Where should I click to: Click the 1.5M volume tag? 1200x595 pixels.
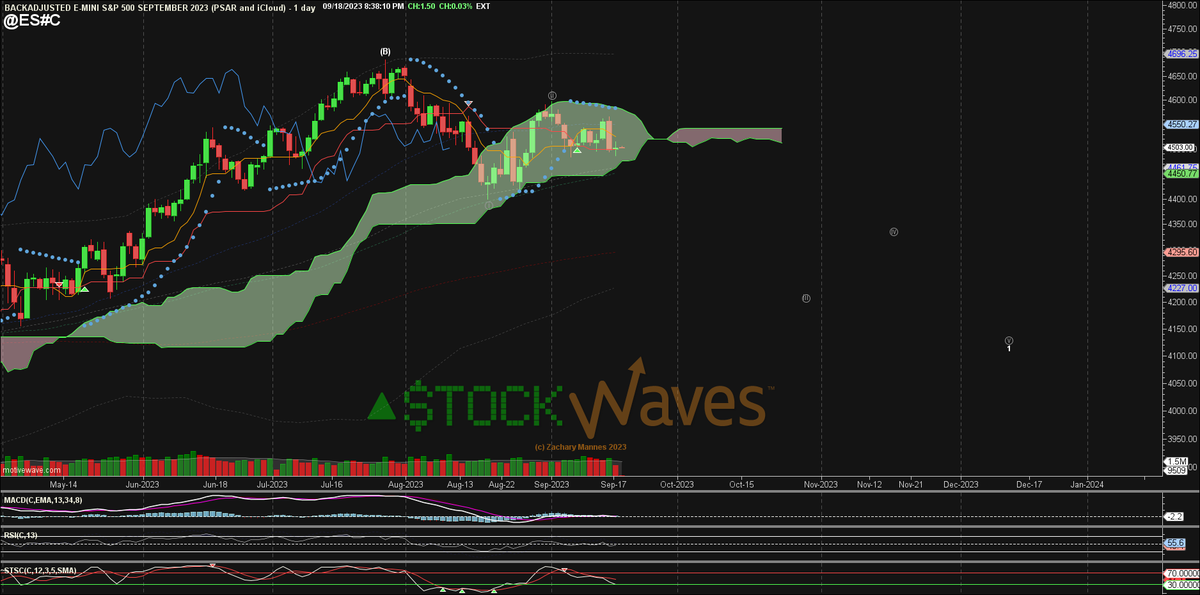(1176, 461)
